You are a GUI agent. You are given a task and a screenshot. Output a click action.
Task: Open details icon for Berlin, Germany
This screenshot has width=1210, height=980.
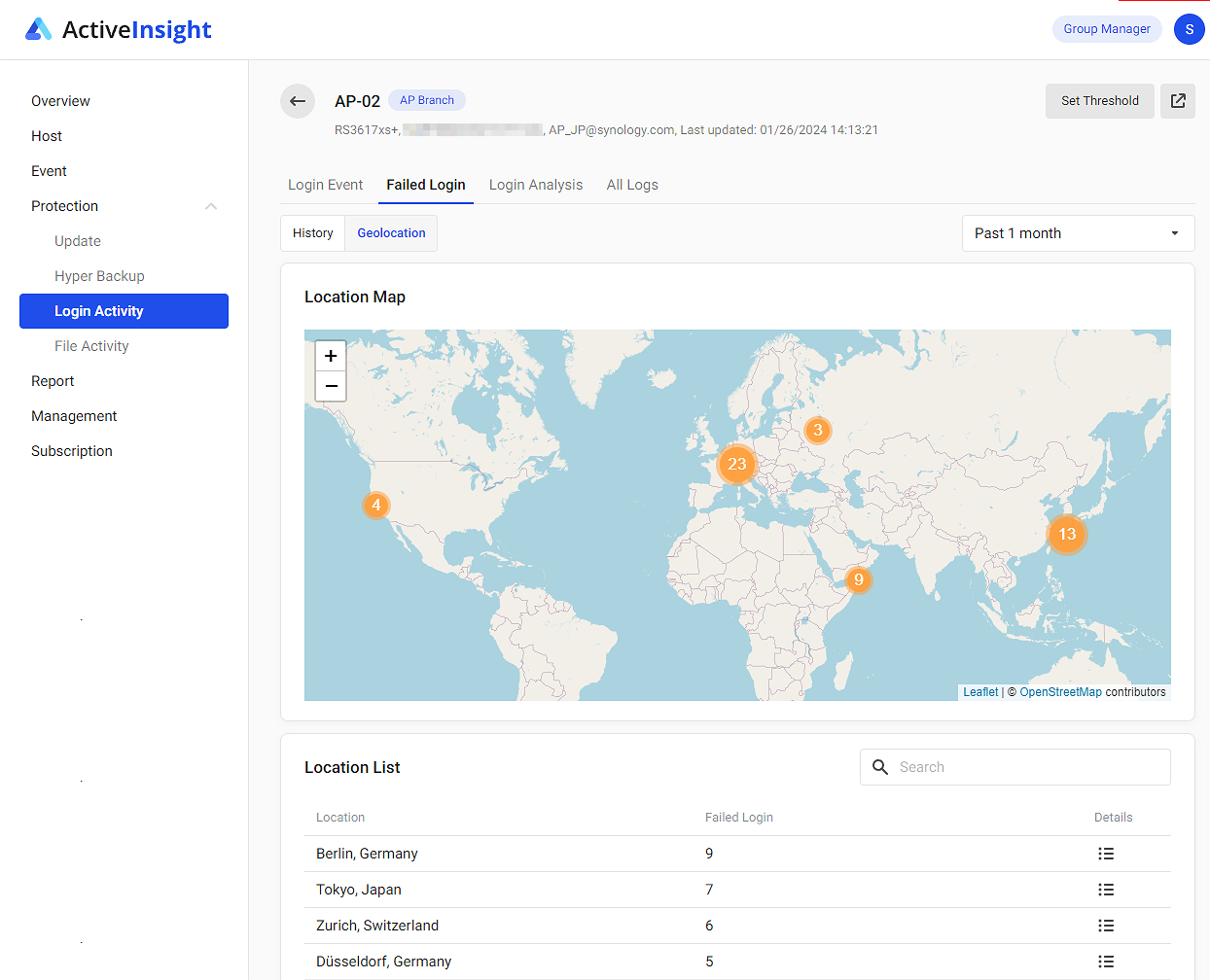(1106, 854)
